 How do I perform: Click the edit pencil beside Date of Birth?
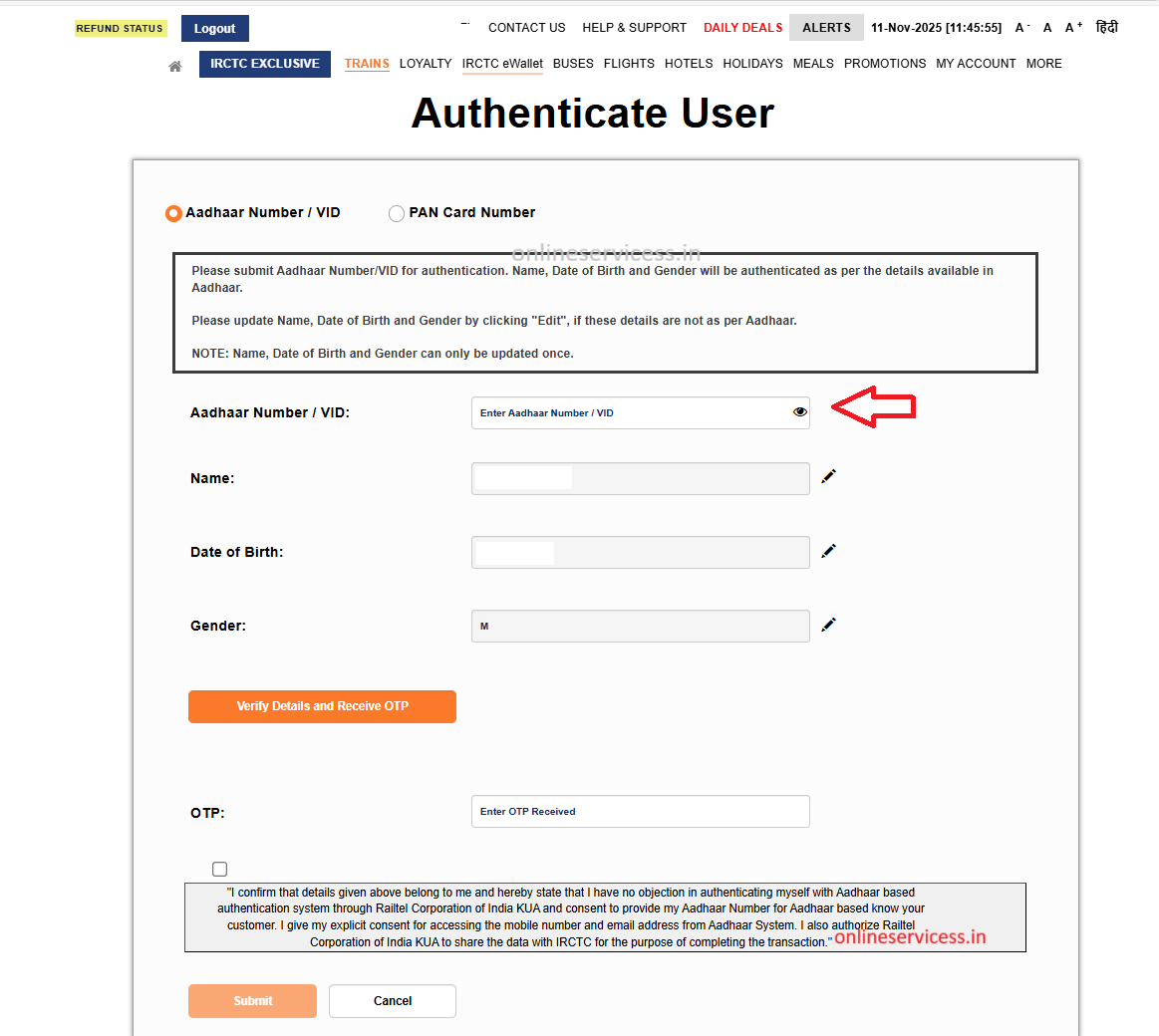pos(828,550)
